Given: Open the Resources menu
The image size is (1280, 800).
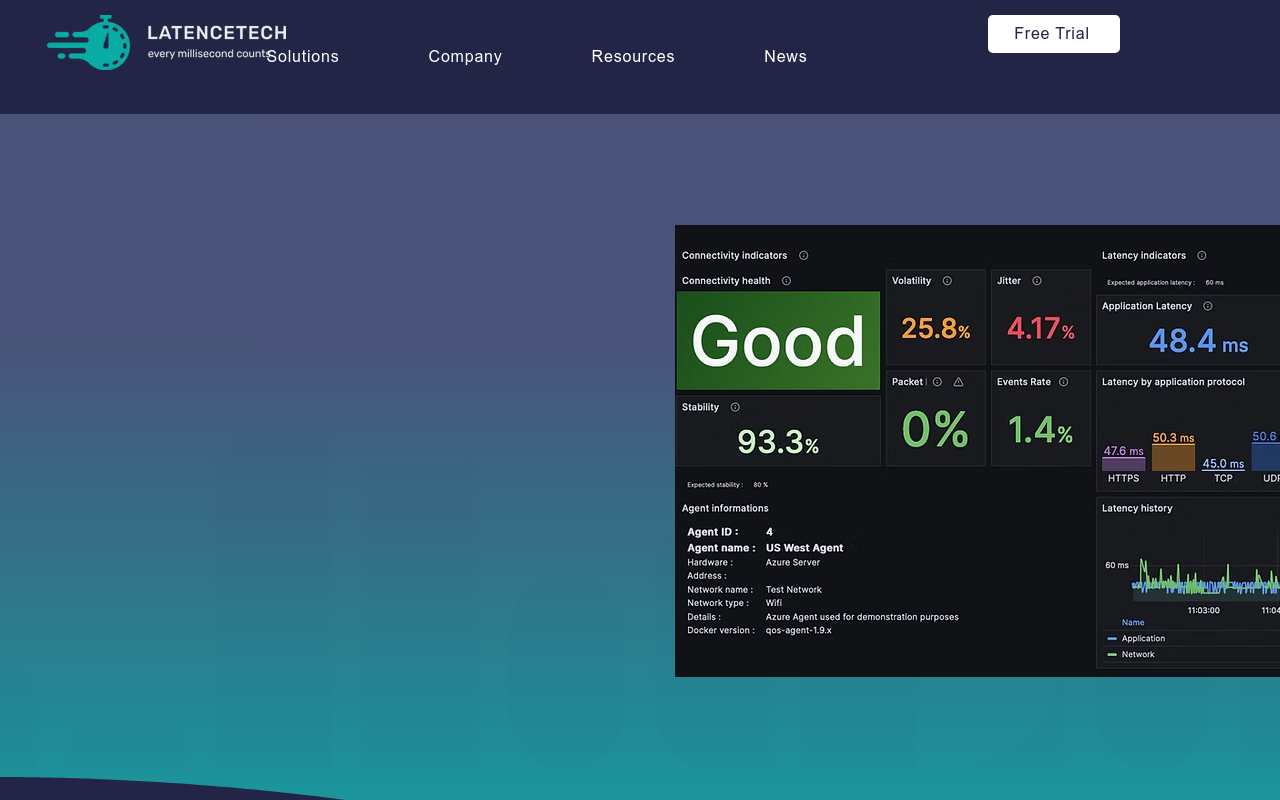Looking at the screenshot, I should [633, 56].
